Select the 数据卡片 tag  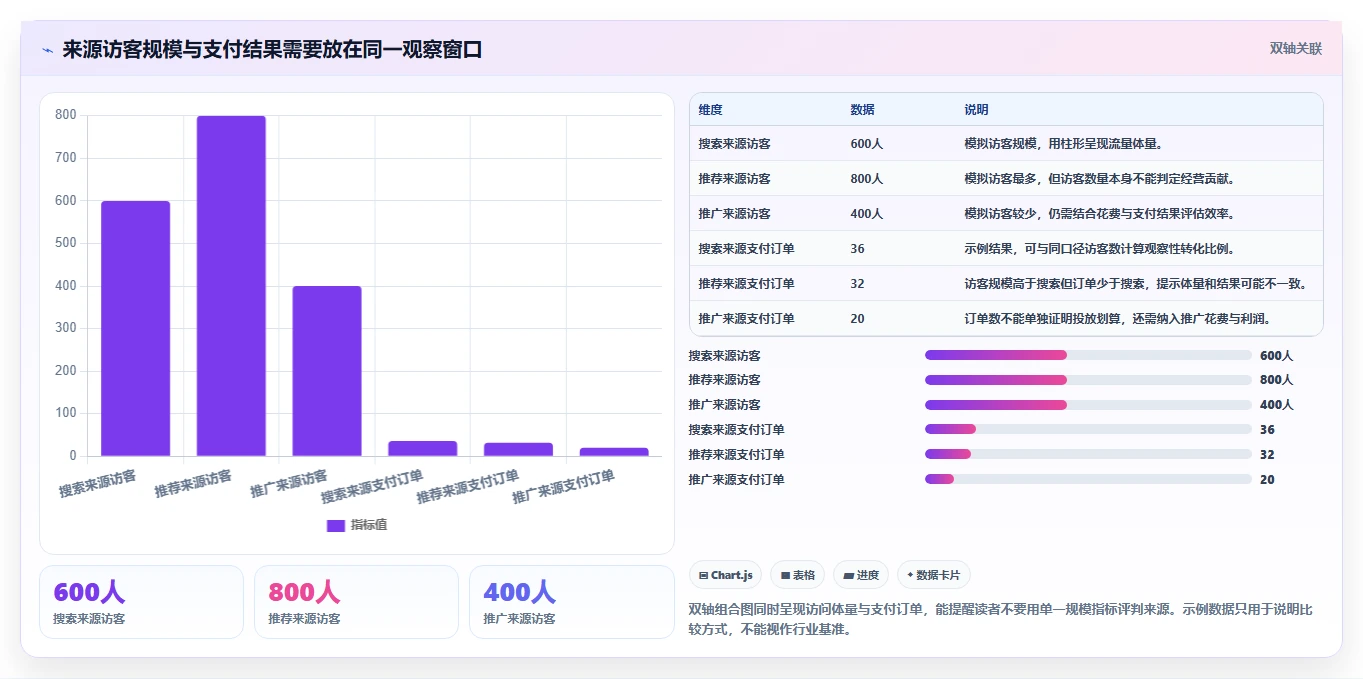coord(933,575)
